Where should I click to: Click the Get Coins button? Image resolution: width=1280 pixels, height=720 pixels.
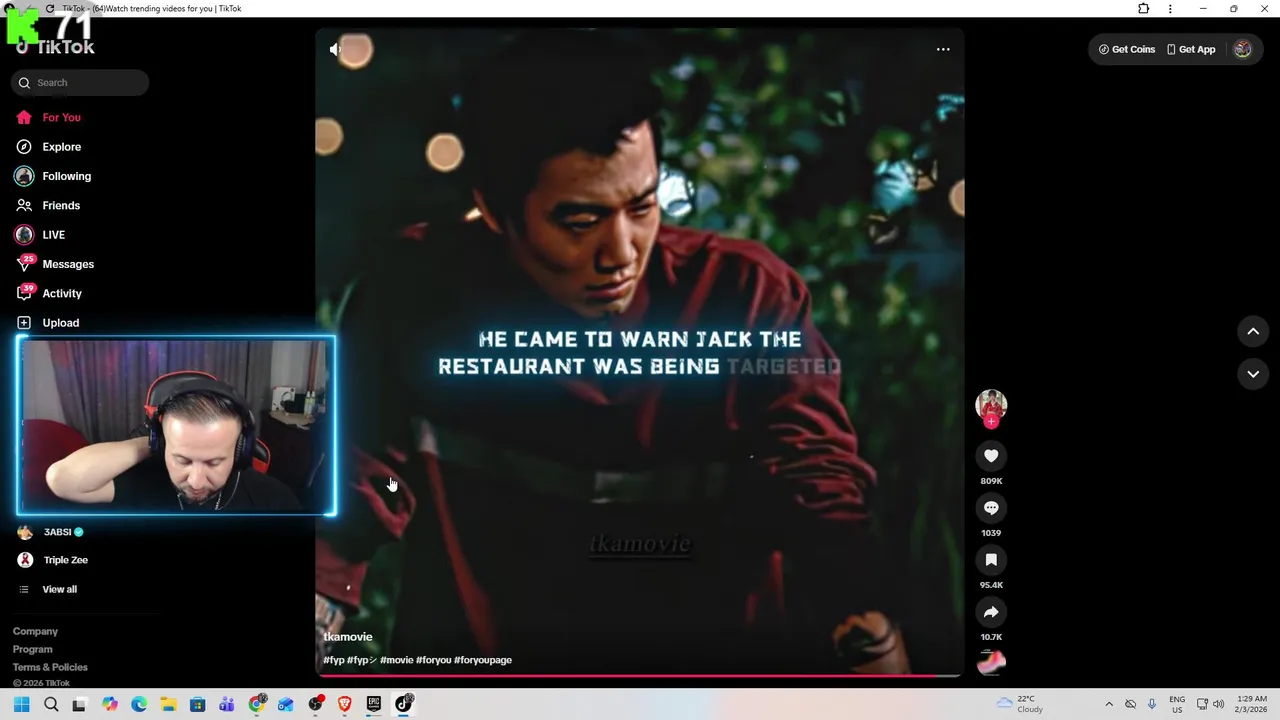point(1127,49)
